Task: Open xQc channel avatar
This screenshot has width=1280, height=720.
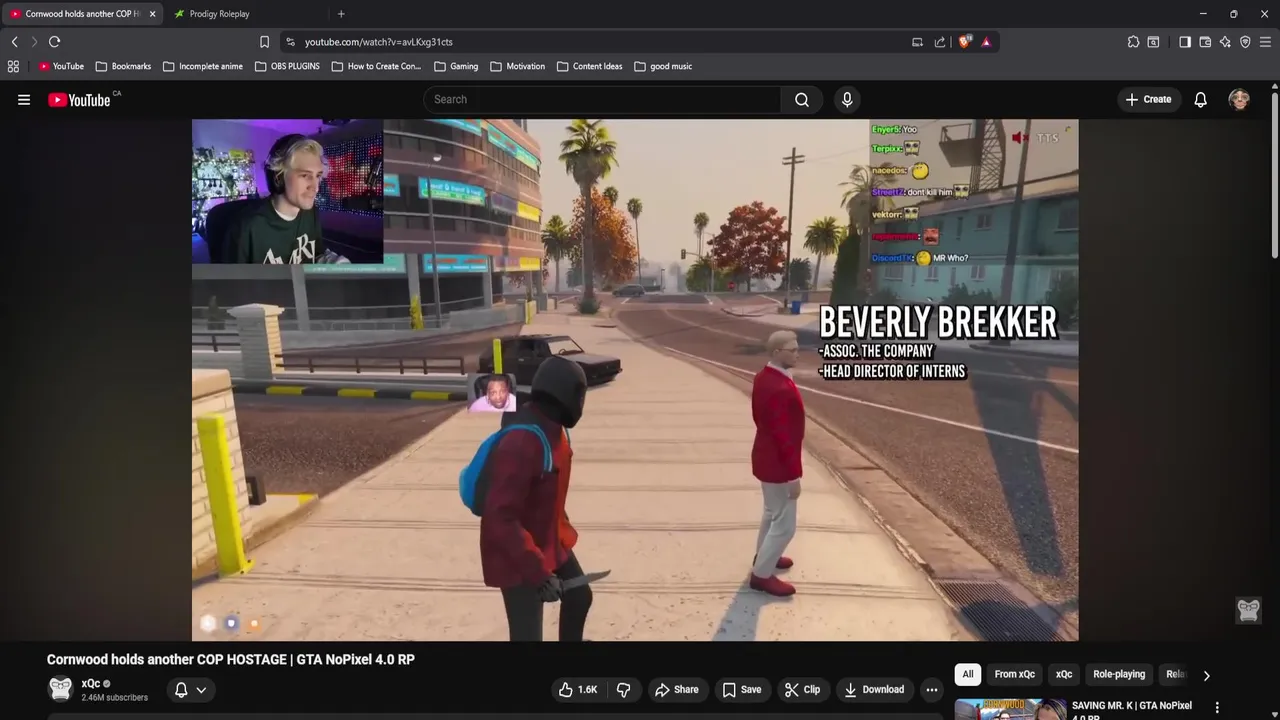Action: pos(61,689)
